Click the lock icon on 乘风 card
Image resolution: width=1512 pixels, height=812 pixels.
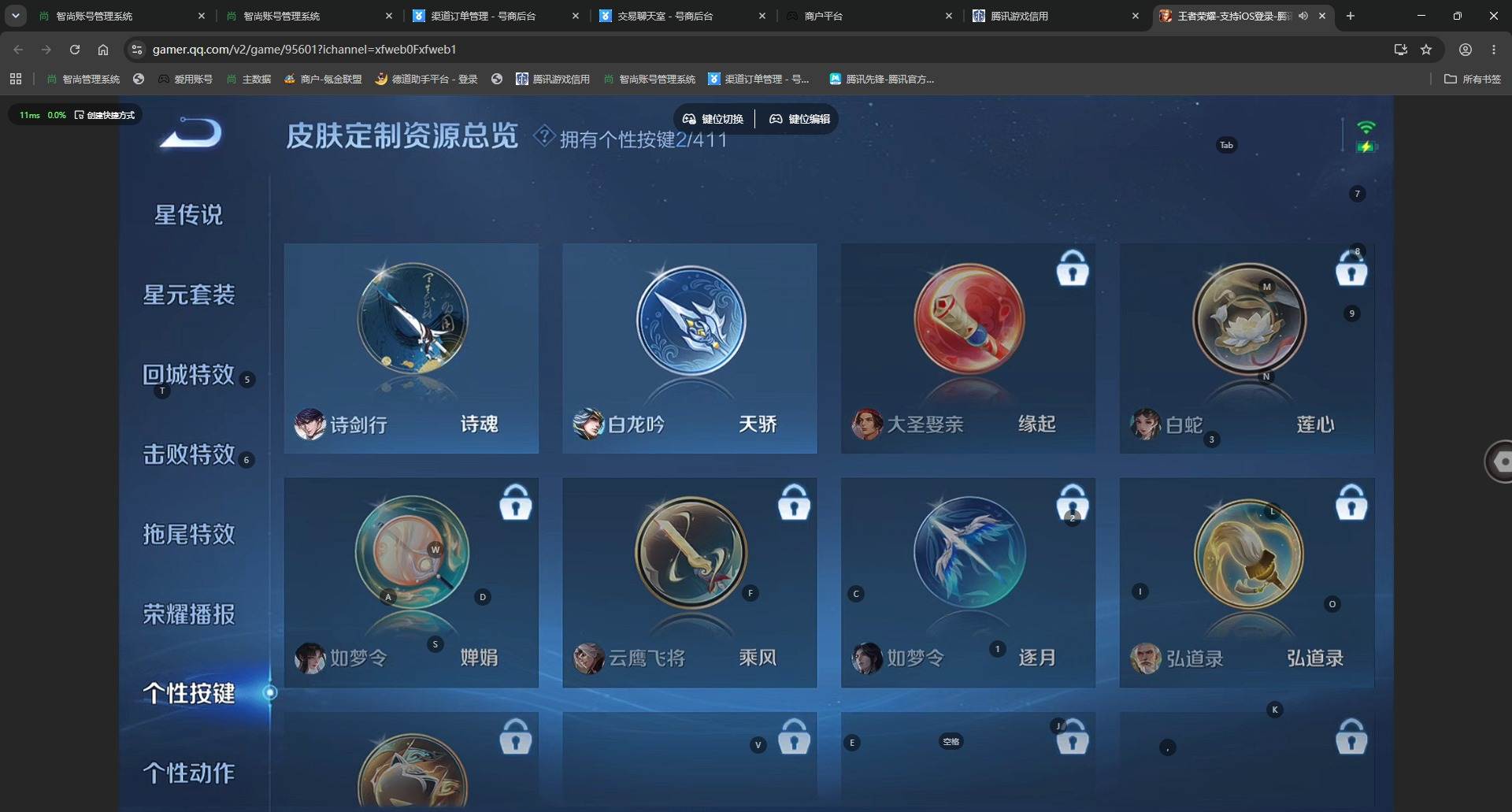pyautogui.click(x=794, y=502)
